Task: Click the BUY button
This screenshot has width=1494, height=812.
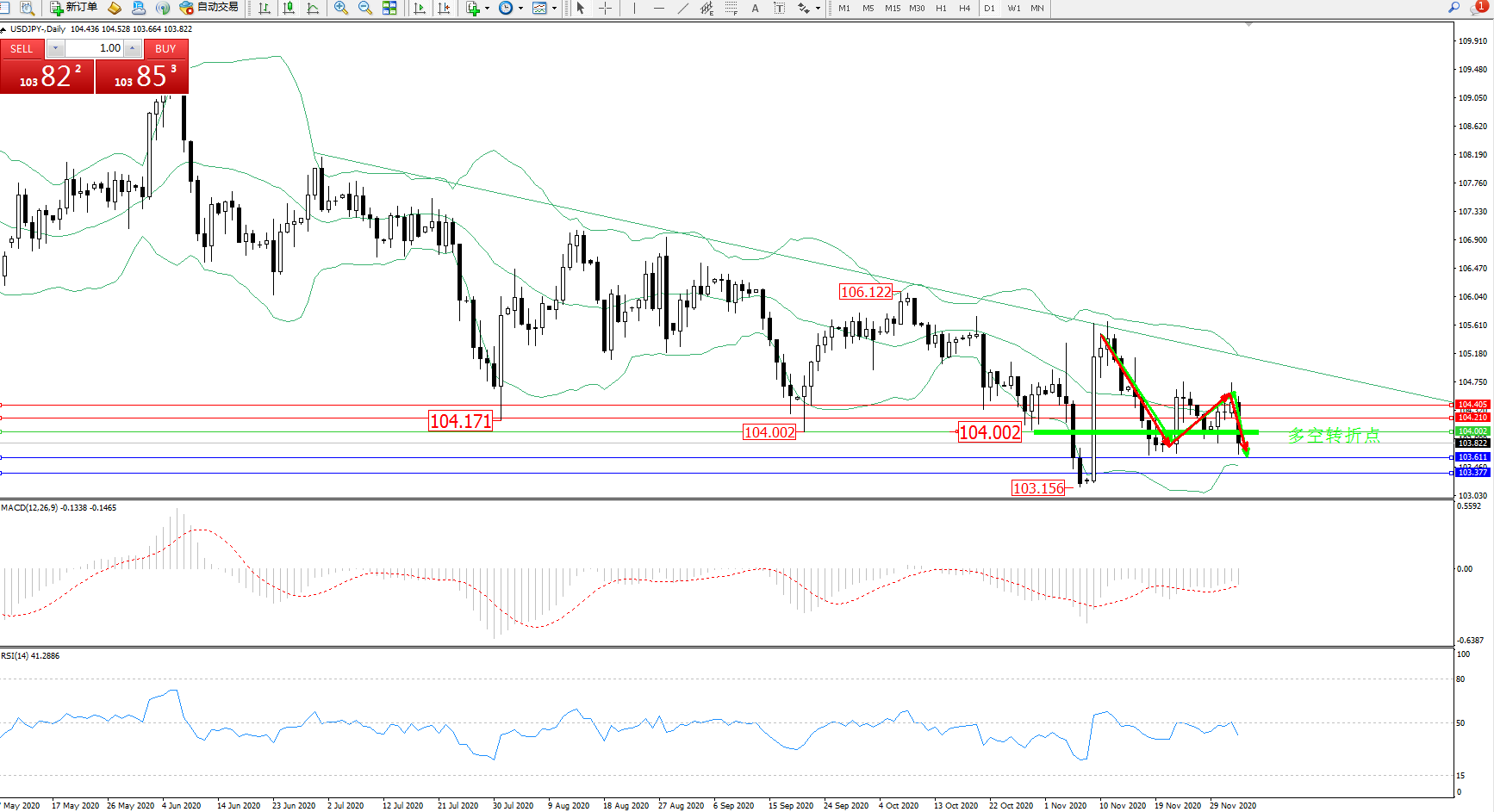Action: tap(165, 49)
